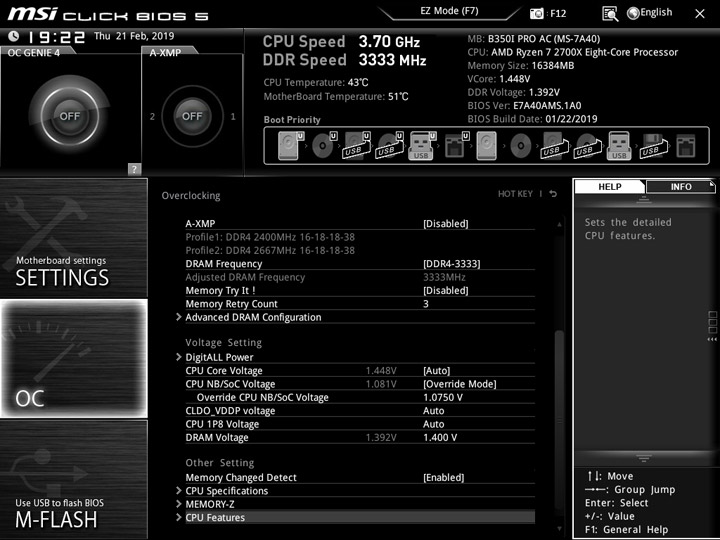Switch to the INFO tab
Screen dimensions: 720x540
[x=681, y=186]
